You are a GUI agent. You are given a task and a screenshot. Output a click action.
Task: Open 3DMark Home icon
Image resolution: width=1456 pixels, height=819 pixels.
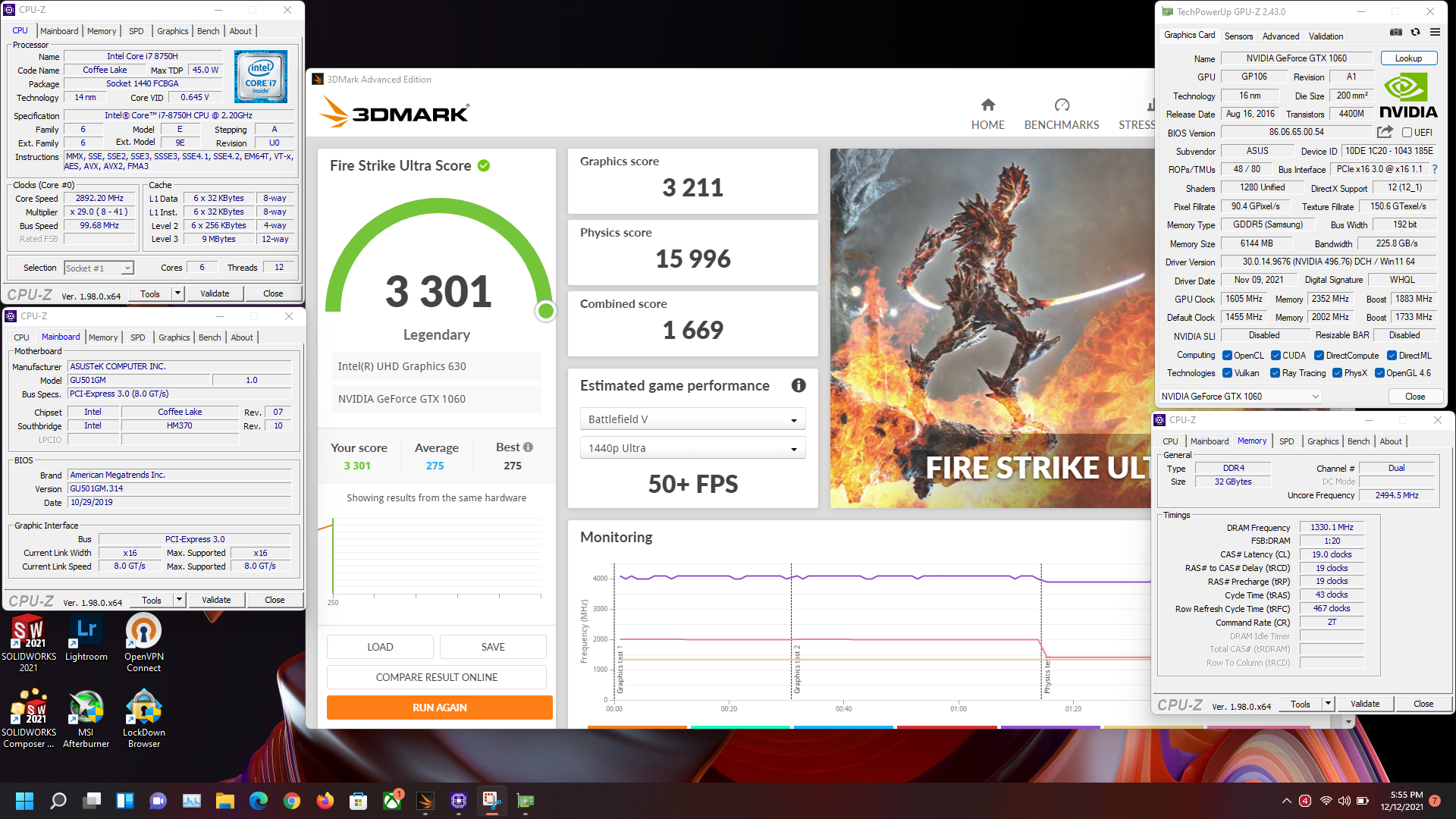point(987,105)
